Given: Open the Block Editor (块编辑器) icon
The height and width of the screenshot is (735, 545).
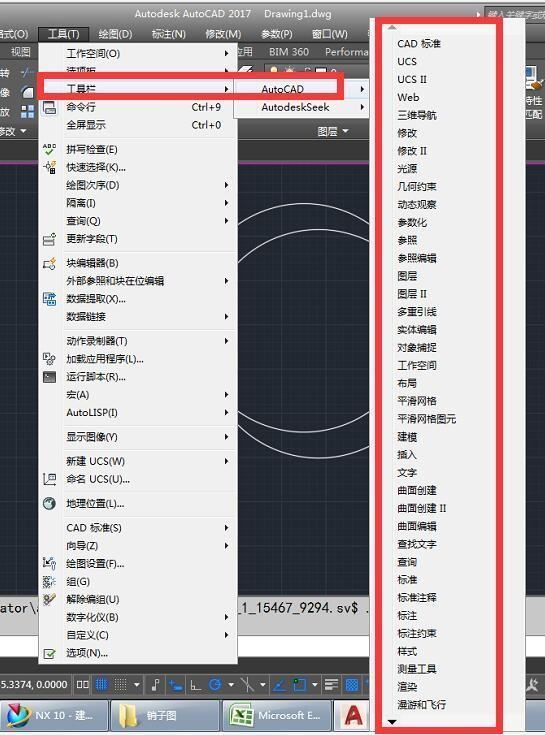Looking at the screenshot, I should [x=49, y=263].
